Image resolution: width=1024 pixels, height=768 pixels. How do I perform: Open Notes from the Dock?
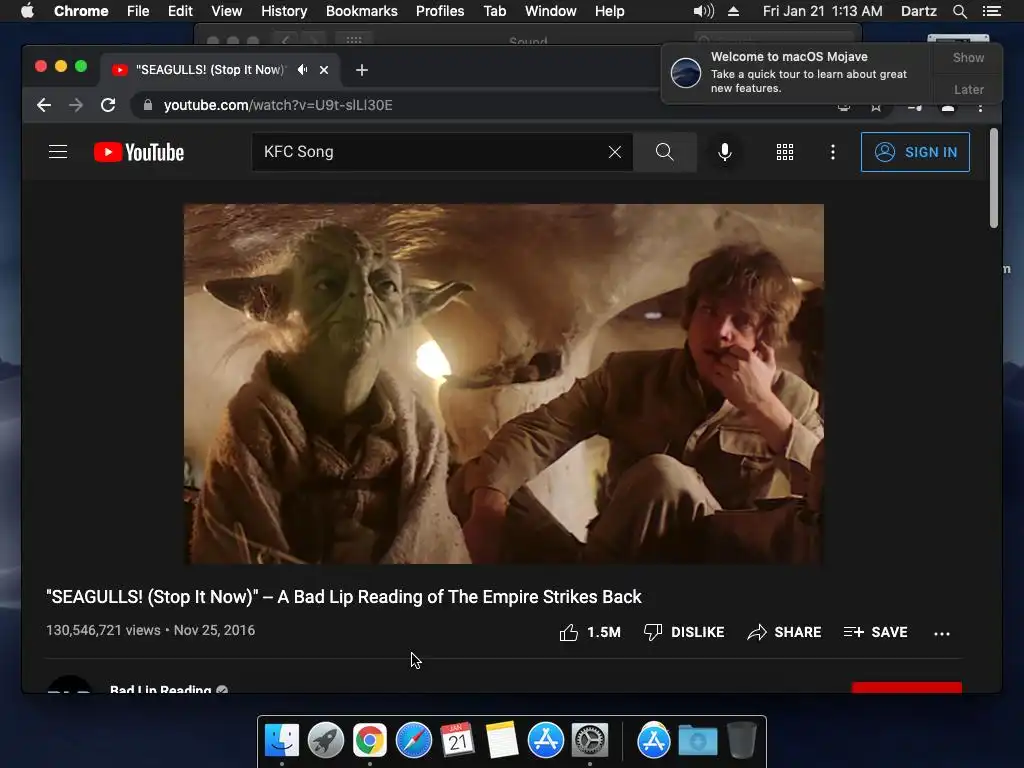click(x=502, y=740)
